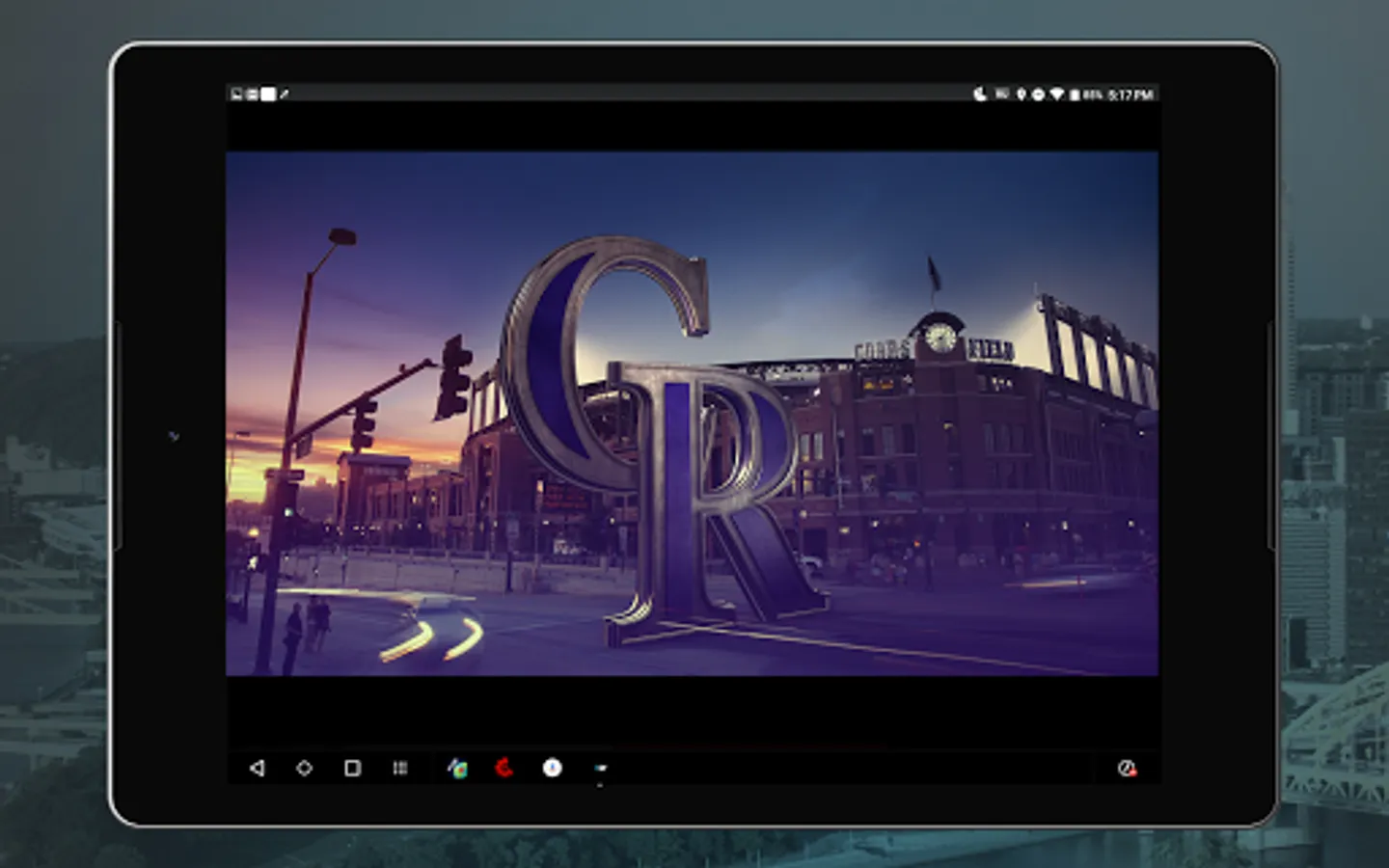Open the app drawer grid icon
This screenshot has height=868, width=1389.
point(400,768)
